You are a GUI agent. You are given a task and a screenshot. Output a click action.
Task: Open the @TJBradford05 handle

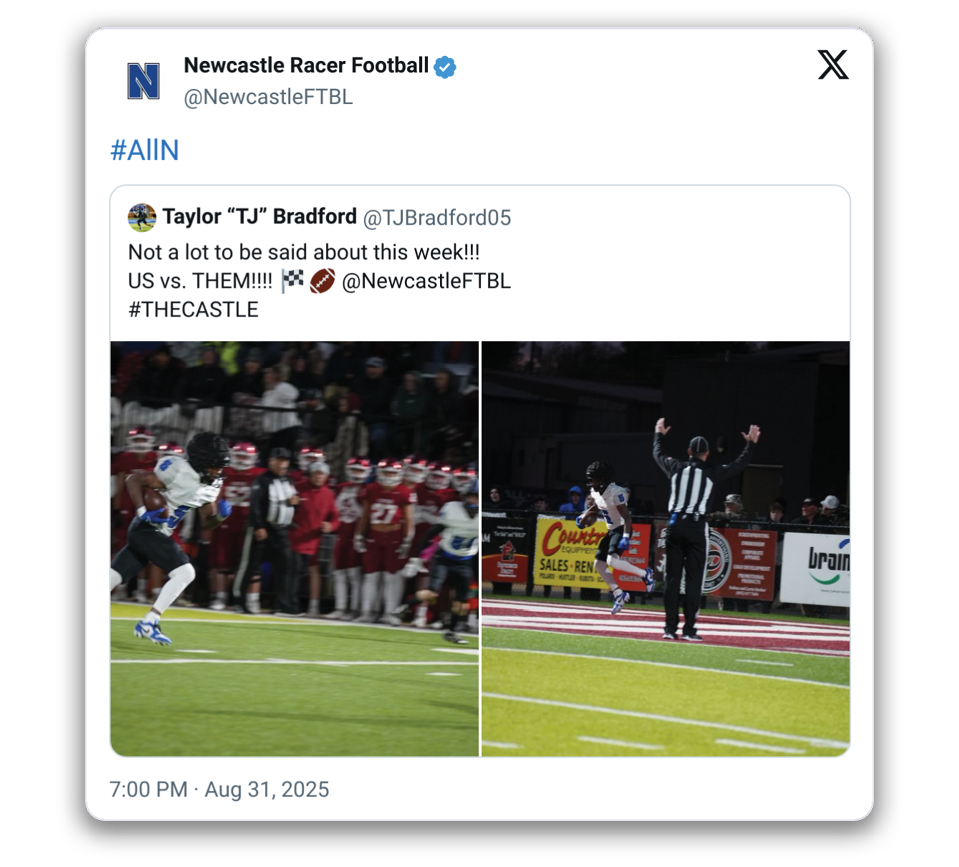436,218
